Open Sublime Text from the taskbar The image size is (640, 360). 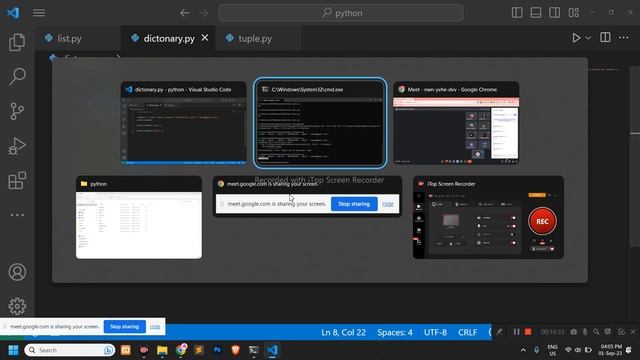point(199,350)
